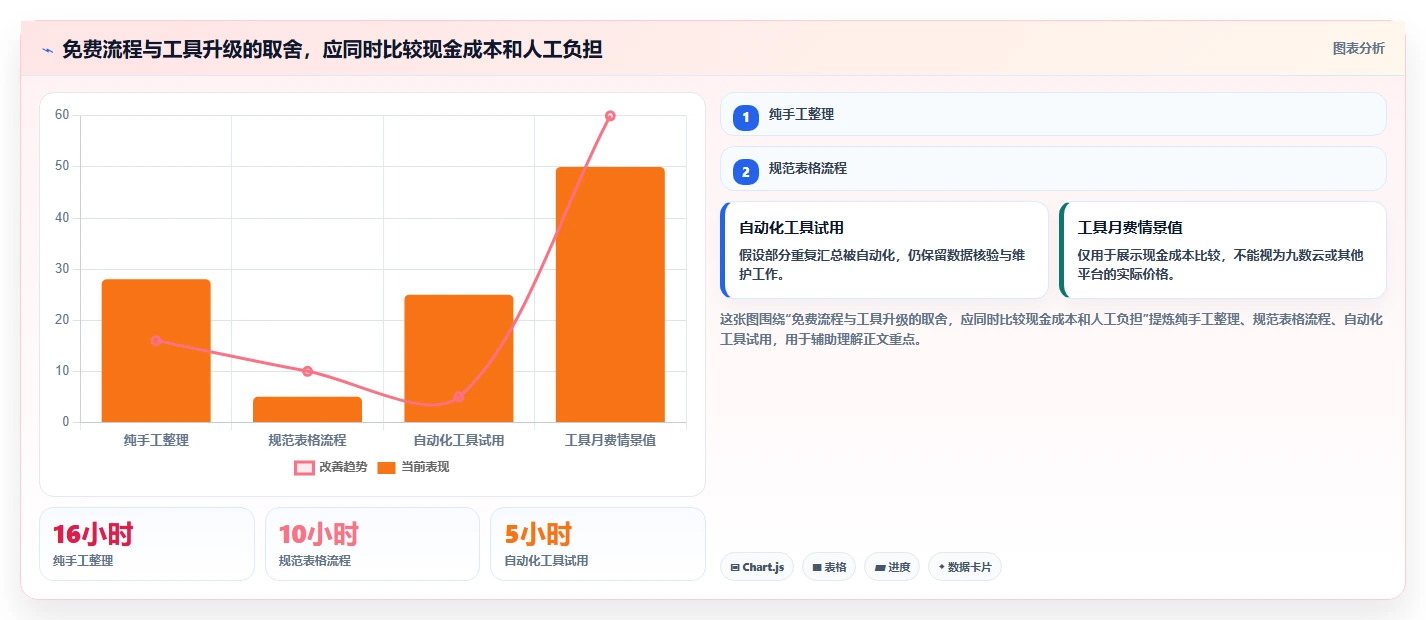This screenshot has height=620, width=1426.
Task: Click the pink 改善趋势 legend swatch
Action: (x=304, y=467)
